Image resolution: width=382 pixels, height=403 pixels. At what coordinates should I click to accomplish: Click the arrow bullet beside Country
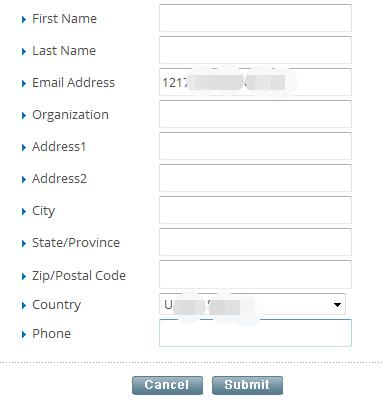[x=24, y=305]
